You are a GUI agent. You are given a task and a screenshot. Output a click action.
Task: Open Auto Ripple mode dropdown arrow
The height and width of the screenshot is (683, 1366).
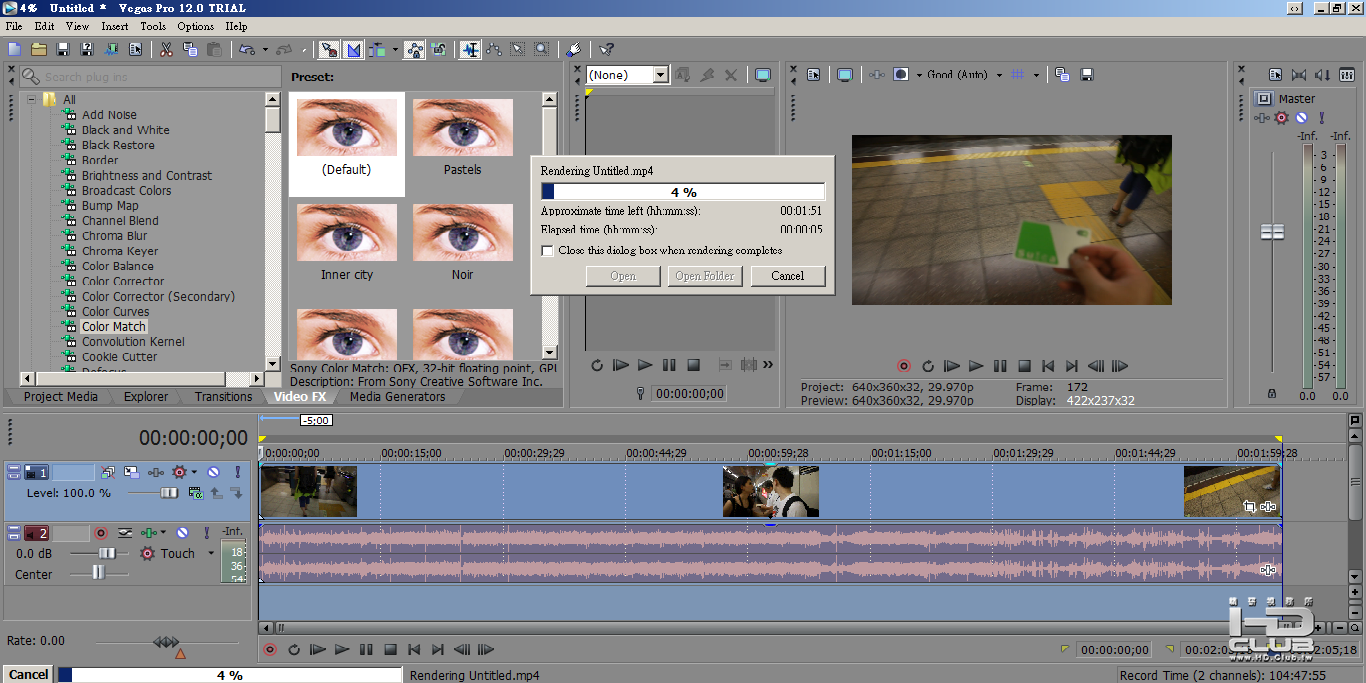(x=396, y=49)
